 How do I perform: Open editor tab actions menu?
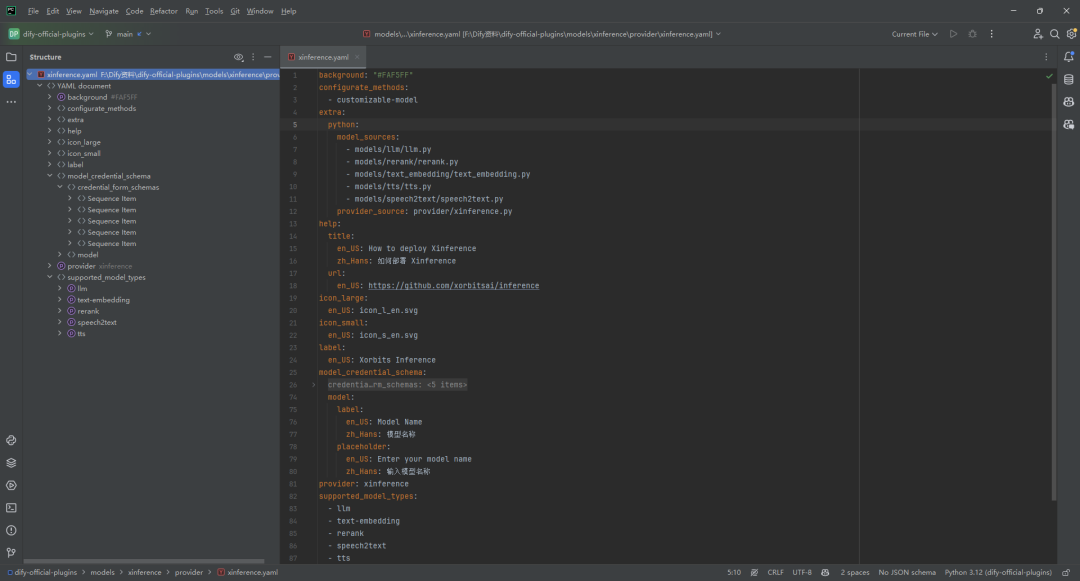click(1046, 57)
